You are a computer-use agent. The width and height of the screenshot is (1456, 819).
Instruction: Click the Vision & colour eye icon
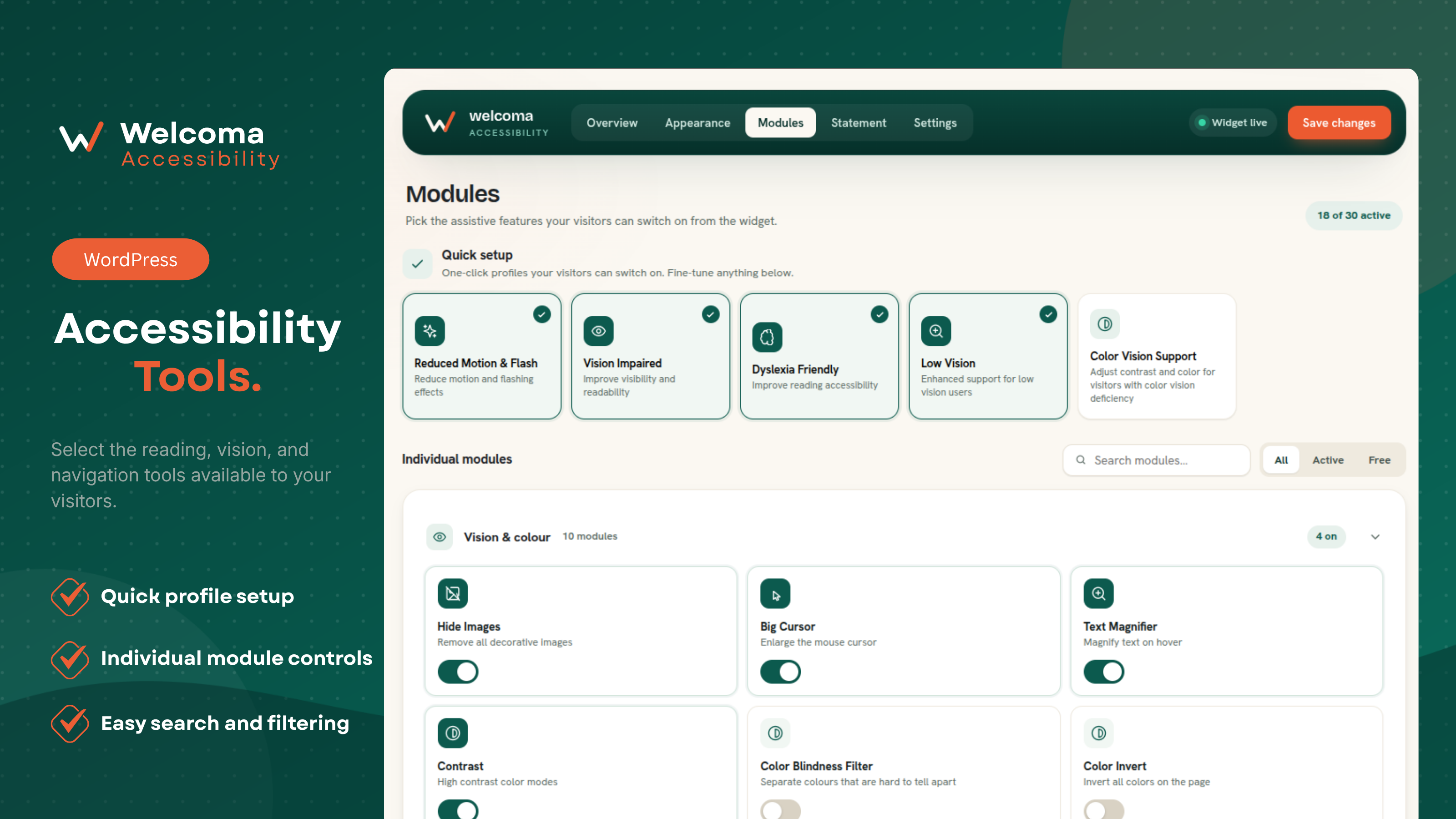click(440, 536)
